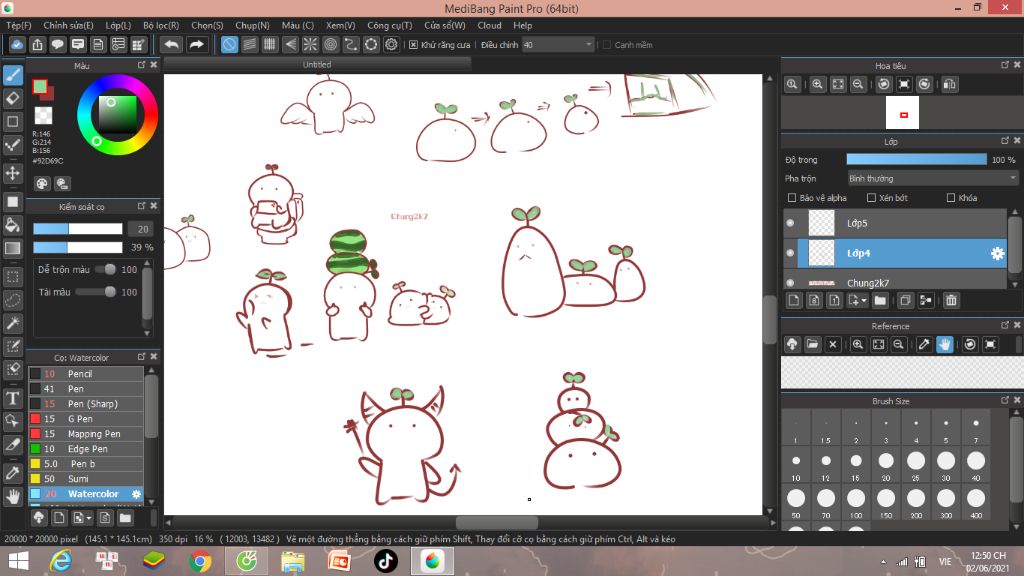Open the Điều chỉnh correction dropdown
1024x576 pixels.
(x=558, y=44)
